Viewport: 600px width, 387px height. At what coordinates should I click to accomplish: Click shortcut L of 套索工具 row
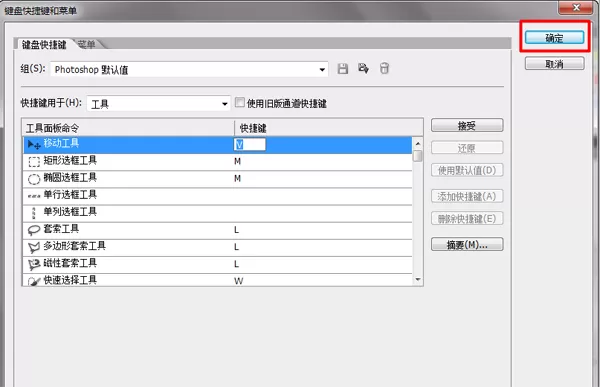pyautogui.click(x=236, y=230)
